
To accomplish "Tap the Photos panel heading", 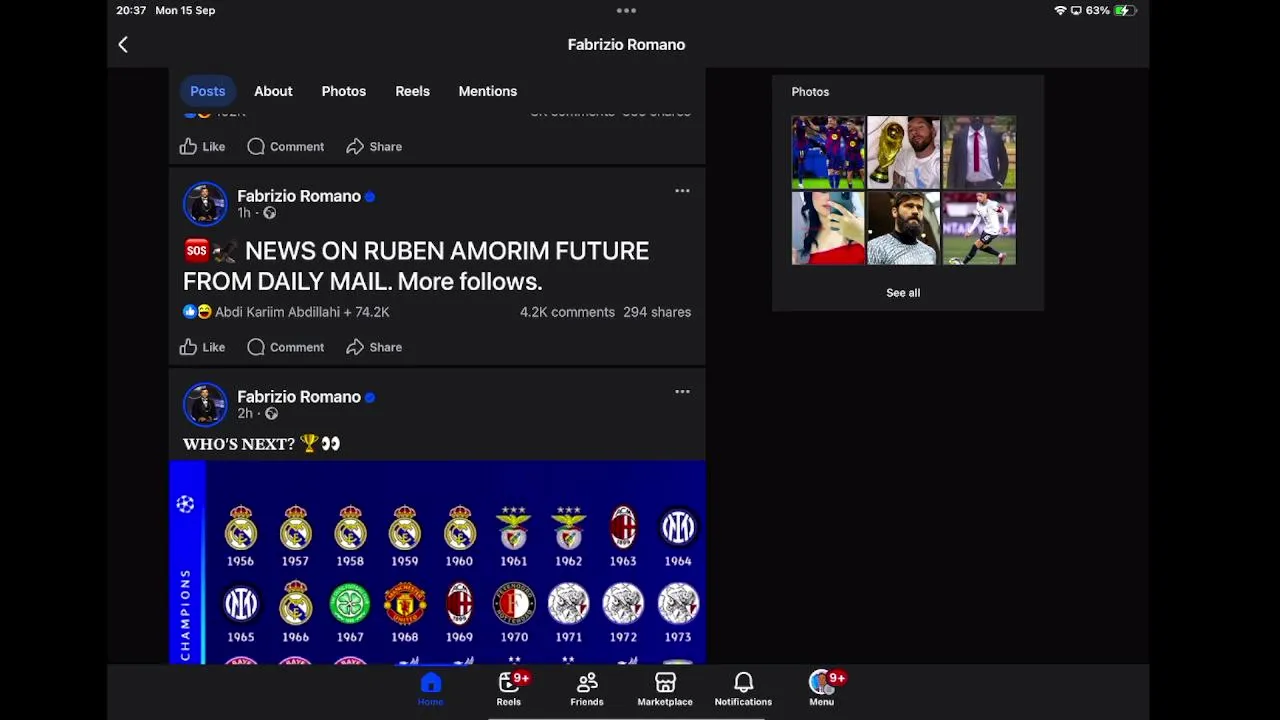I will (810, 92).
